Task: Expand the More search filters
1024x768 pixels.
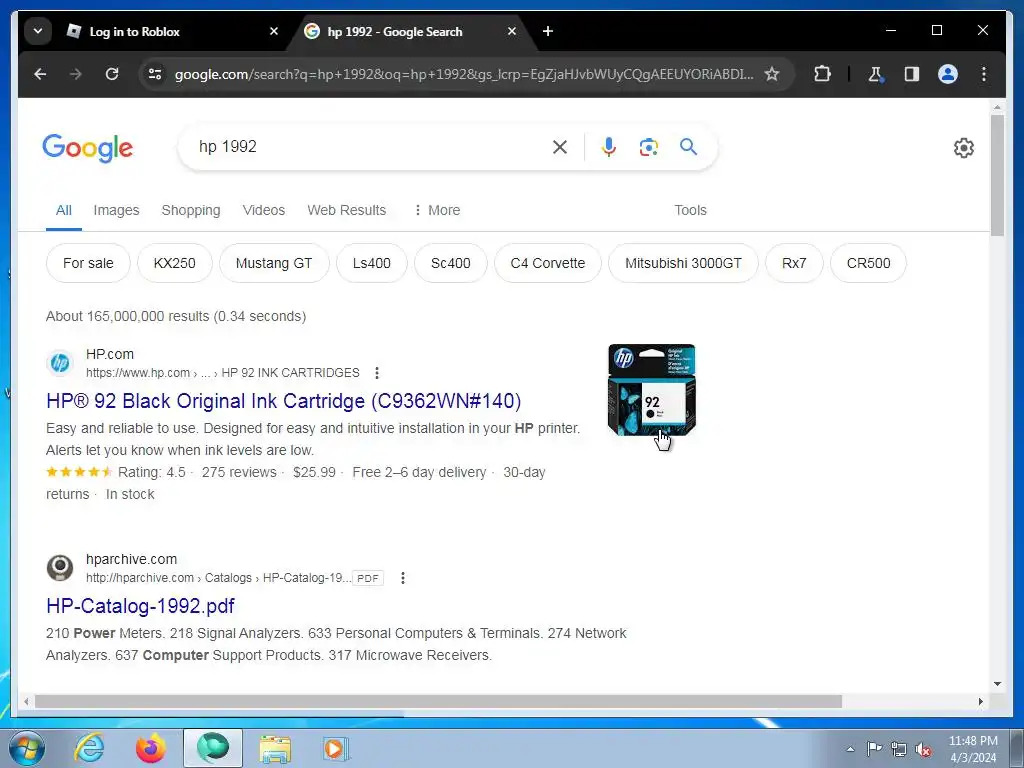Action: tap(436, 210)
